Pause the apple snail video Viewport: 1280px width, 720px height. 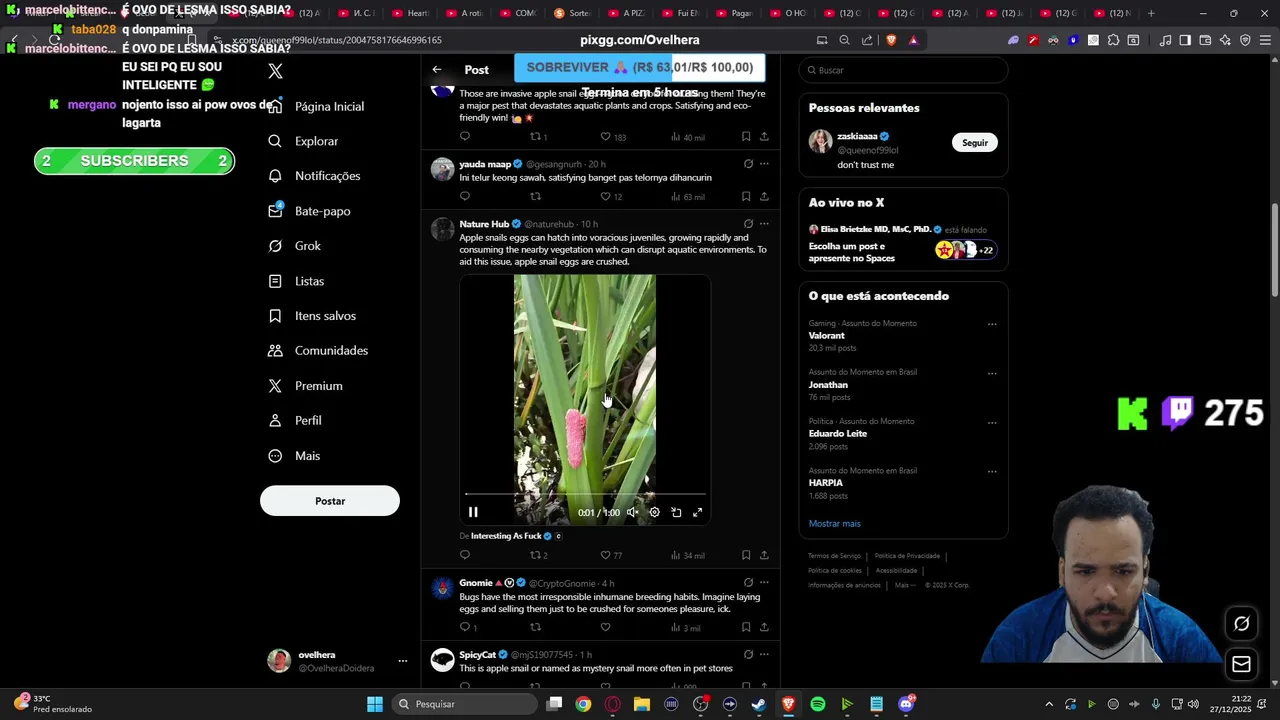(473, 512)
